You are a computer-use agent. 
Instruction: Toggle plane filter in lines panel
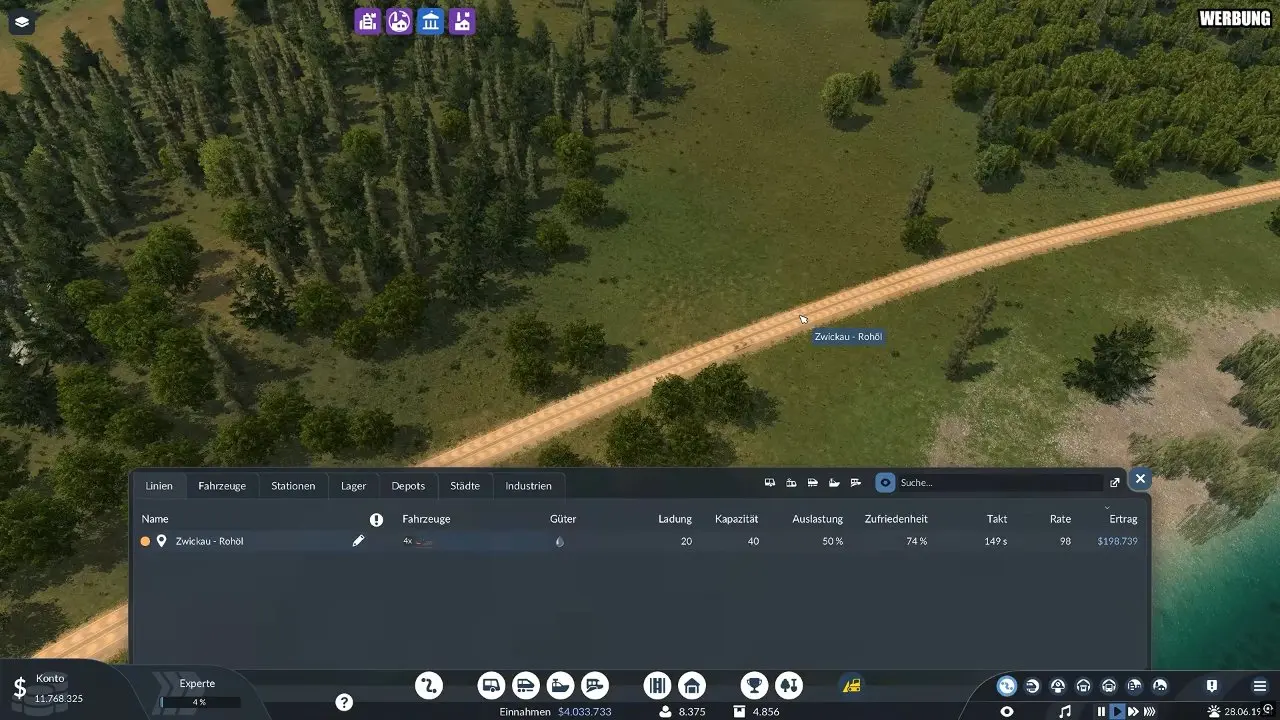click(856, 483)
